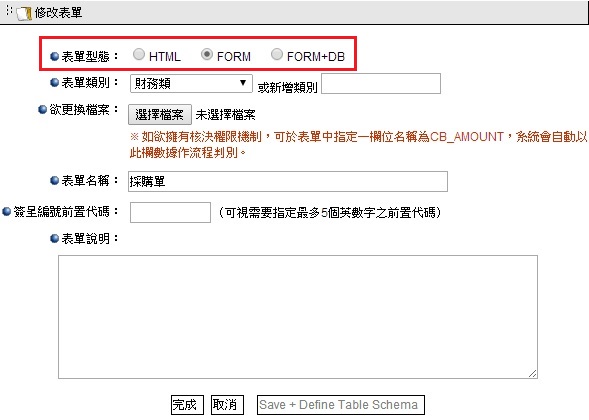589x420 pixels.
Task: Select the FORM radio button
Action: pos(207,54)
